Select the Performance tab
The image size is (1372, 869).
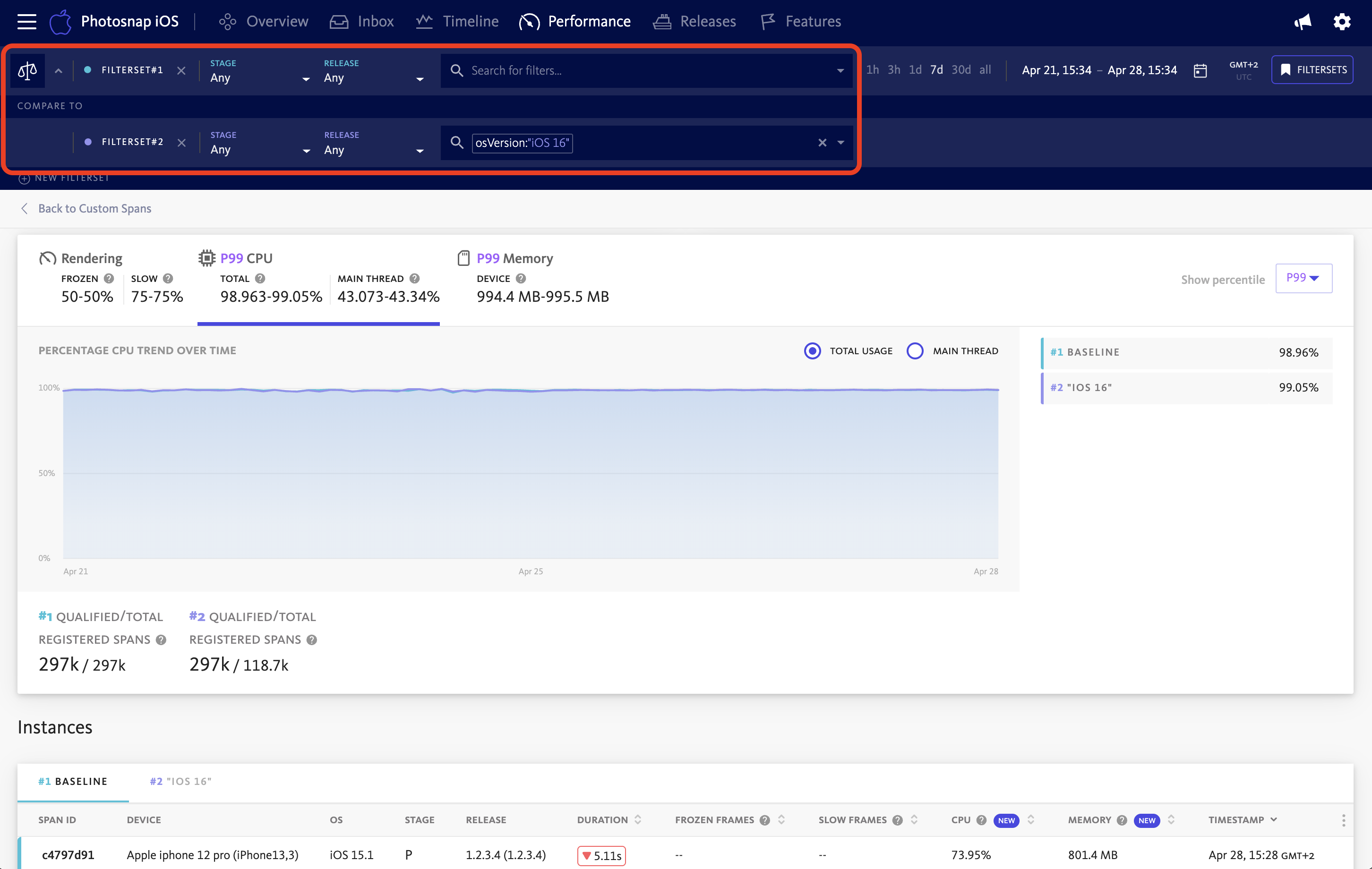575,22
